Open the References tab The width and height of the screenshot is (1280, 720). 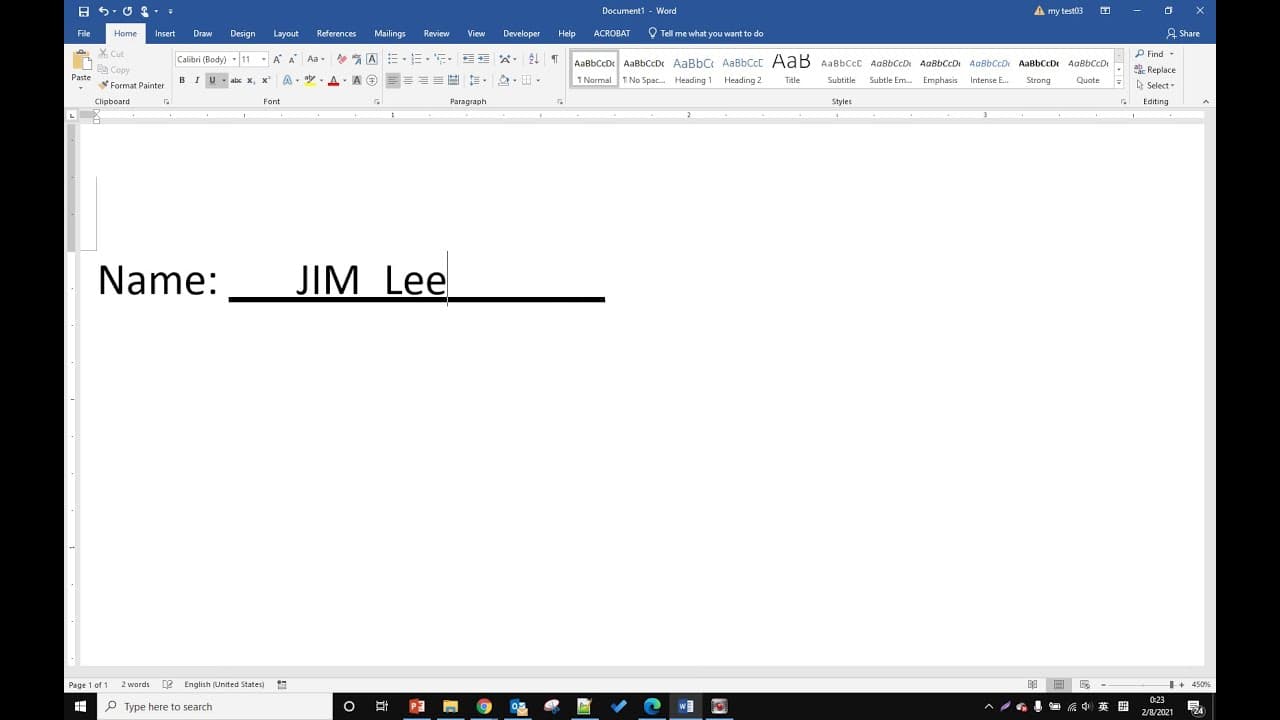click(x=336, y=33)
